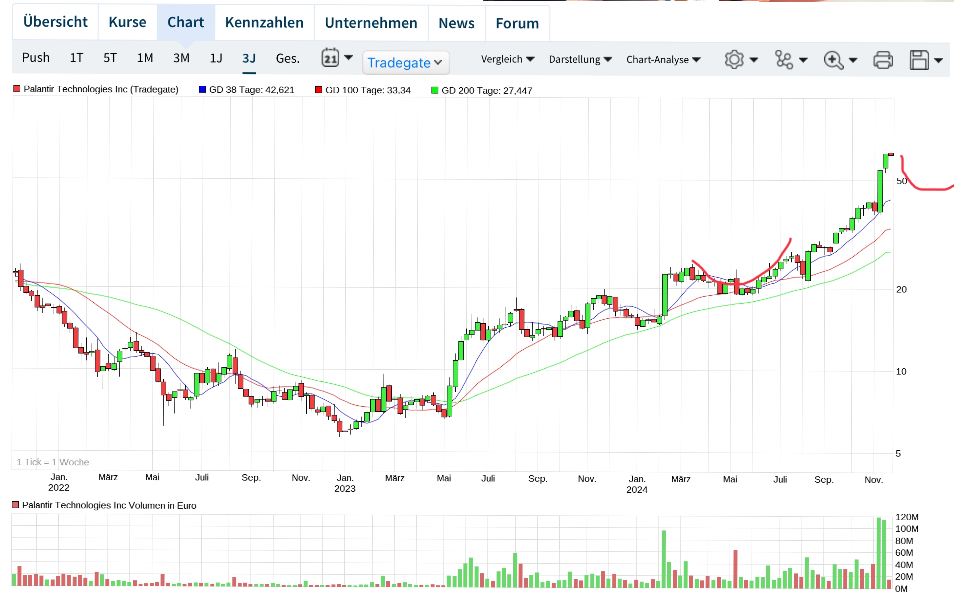The height and width of the screenshot is (599, 954).
Task: Open the Vergleich dropdown
Action: point(507,59)
